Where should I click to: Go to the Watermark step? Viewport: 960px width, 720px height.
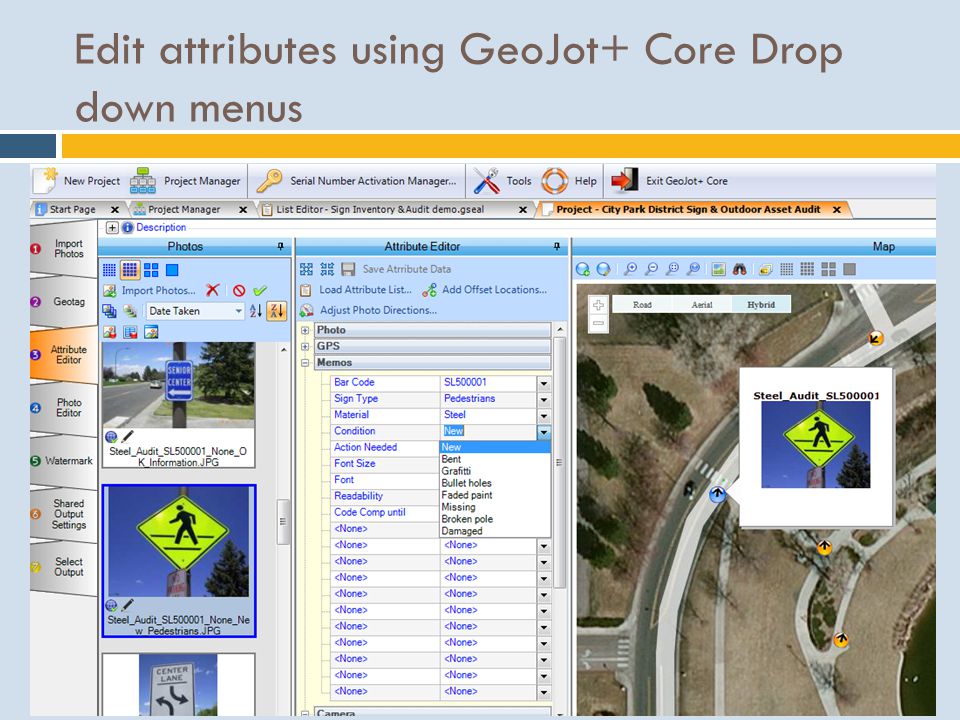(x=62, y=460)
